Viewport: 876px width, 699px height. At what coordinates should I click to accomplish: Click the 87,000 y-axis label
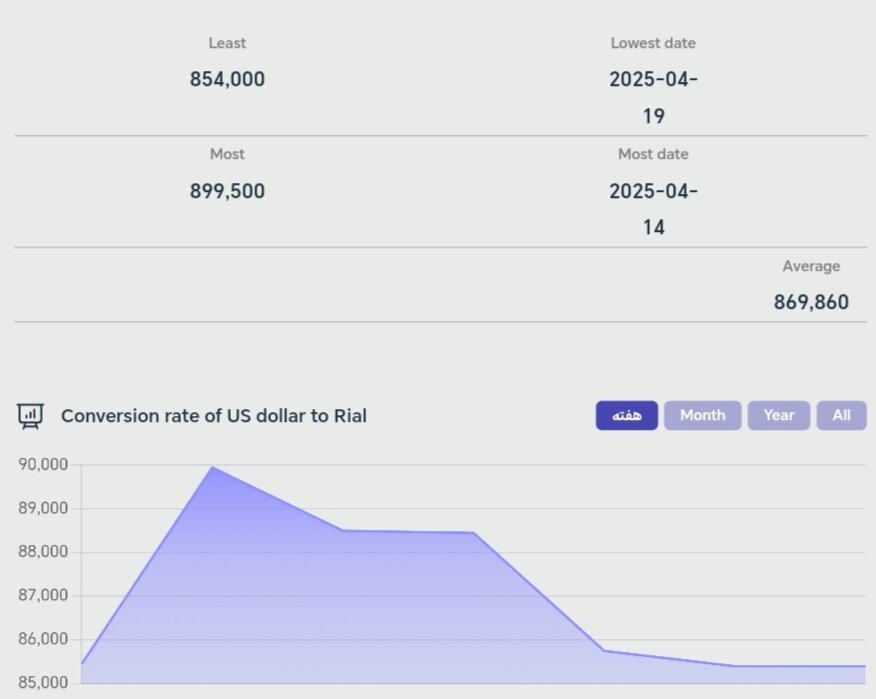[x=43, y=596]
